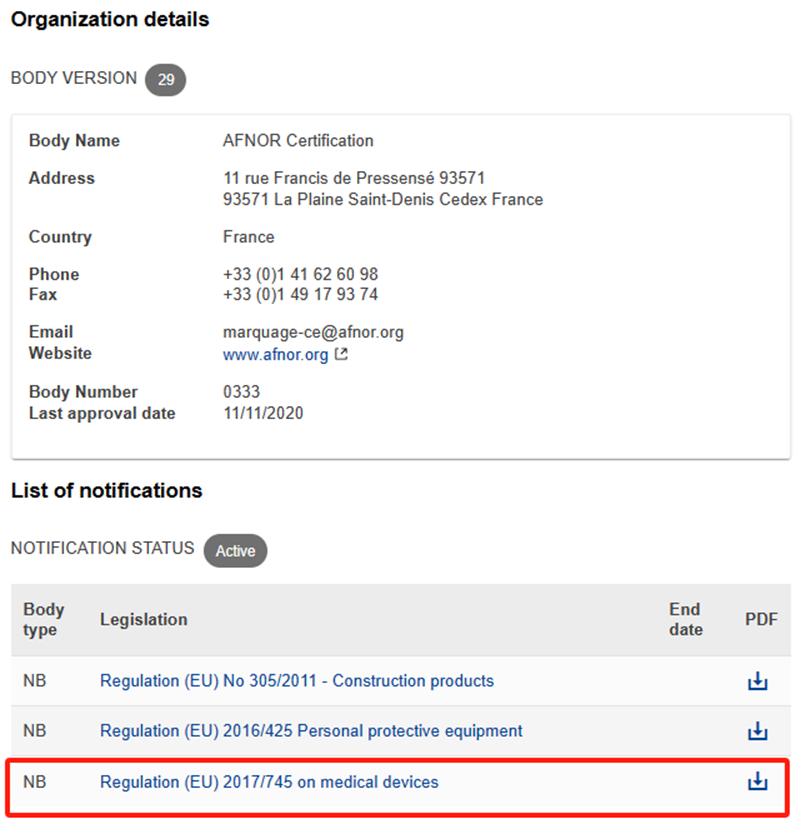Open Regulation (EU) 2016/425 Personal protective equipment
Viewport: 801px width, 819px height.
[311, 731]
